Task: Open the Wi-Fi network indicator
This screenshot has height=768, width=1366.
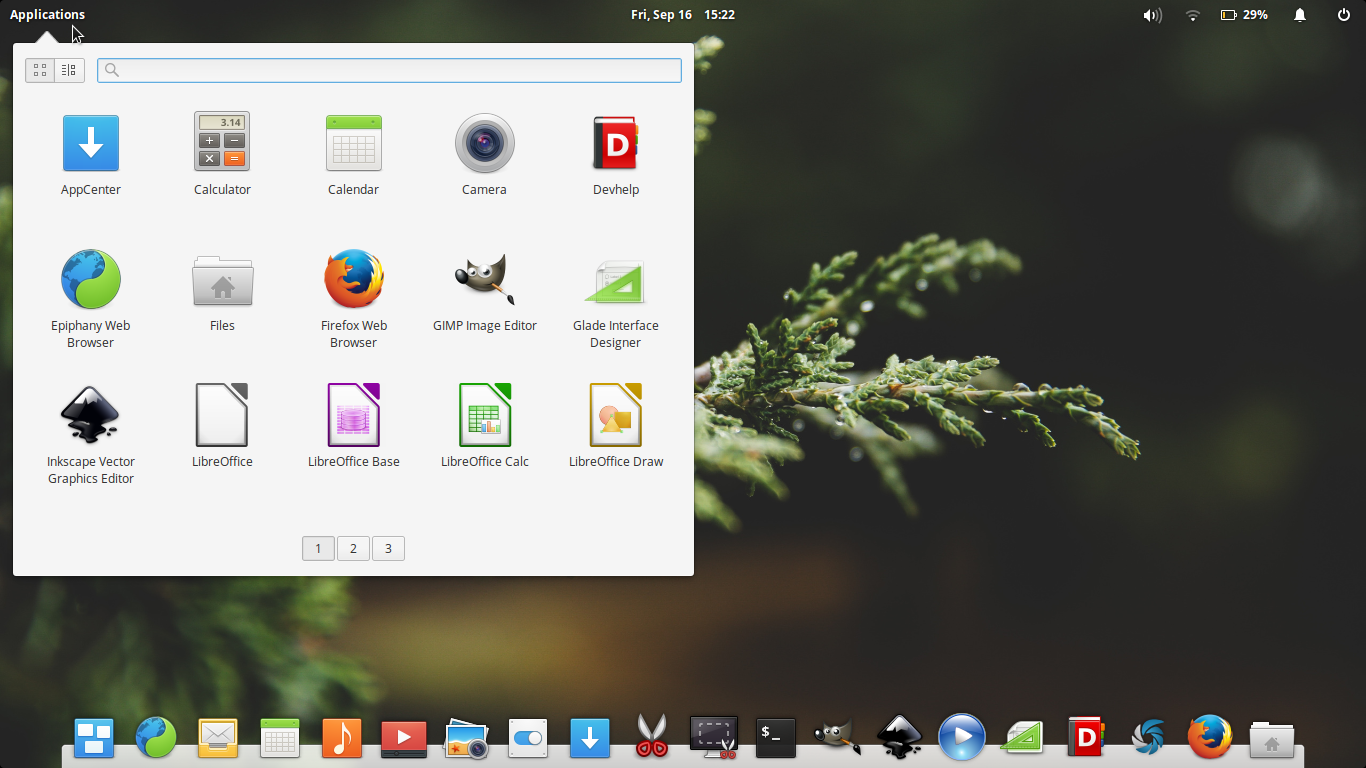Action: coord(1192,15)
